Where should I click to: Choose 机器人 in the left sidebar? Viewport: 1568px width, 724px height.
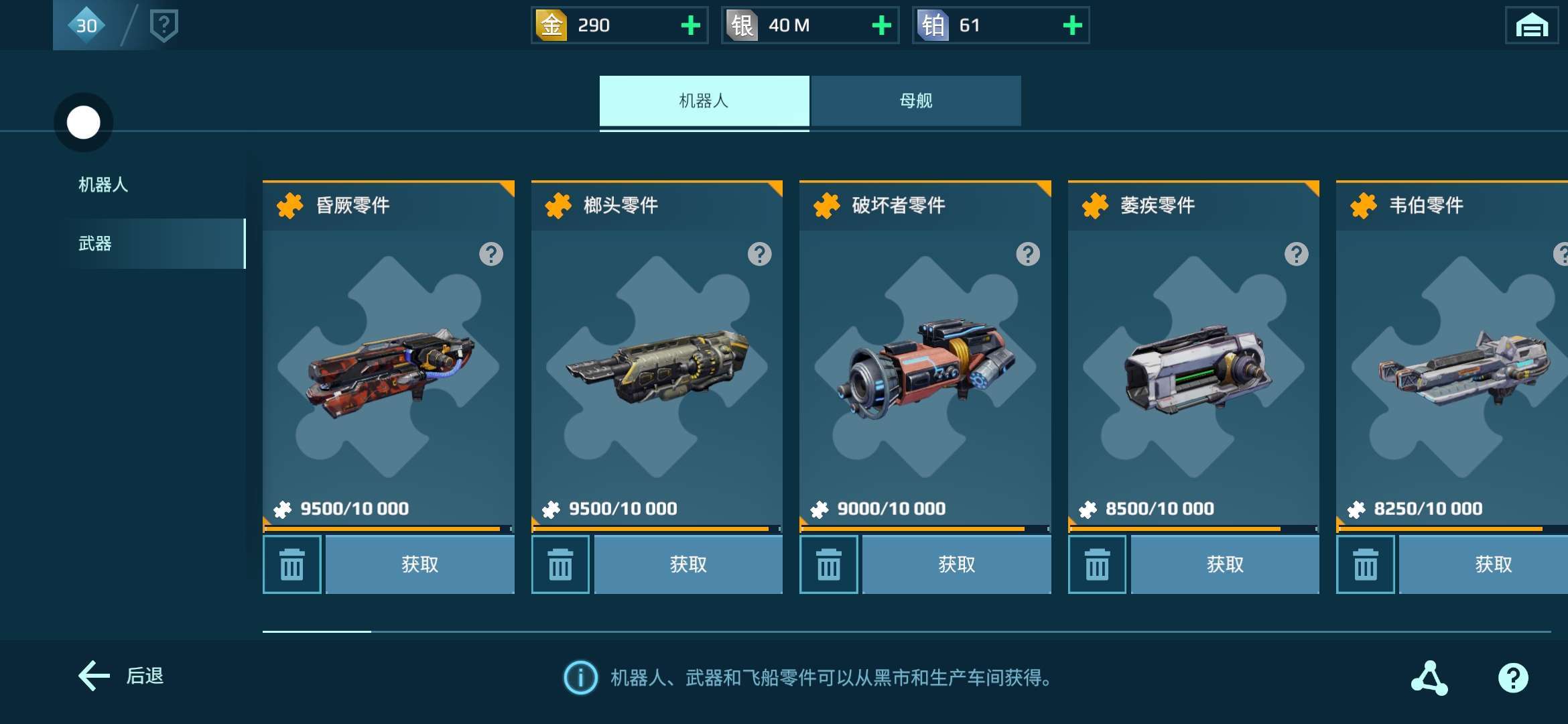pos(103,184)
